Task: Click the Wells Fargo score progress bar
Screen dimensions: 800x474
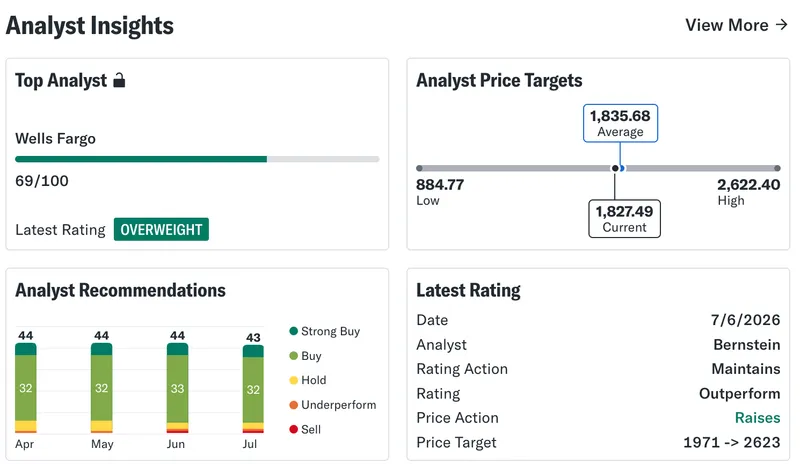Action: 197,159
